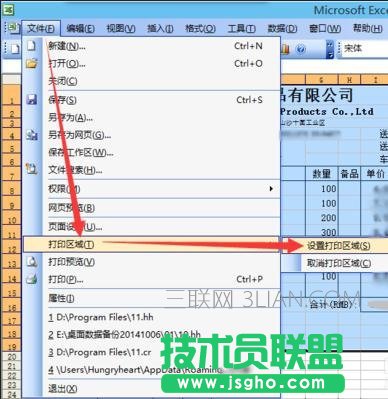
Task: Click the web page save icon beside 另存为网页
Action: 32,134
